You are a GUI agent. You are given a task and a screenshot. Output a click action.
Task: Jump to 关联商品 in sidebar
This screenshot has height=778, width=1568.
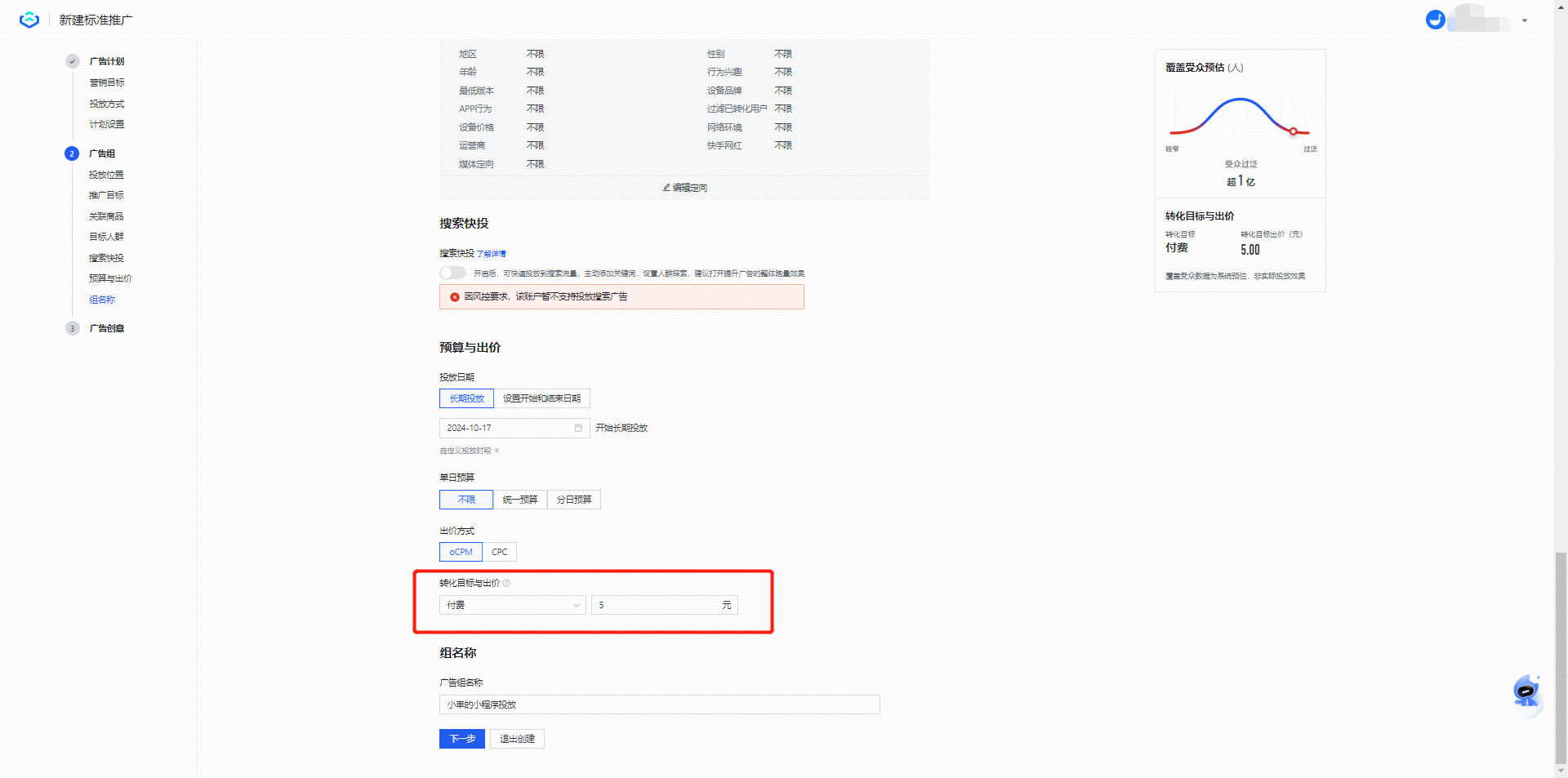(x=106, y=216)
